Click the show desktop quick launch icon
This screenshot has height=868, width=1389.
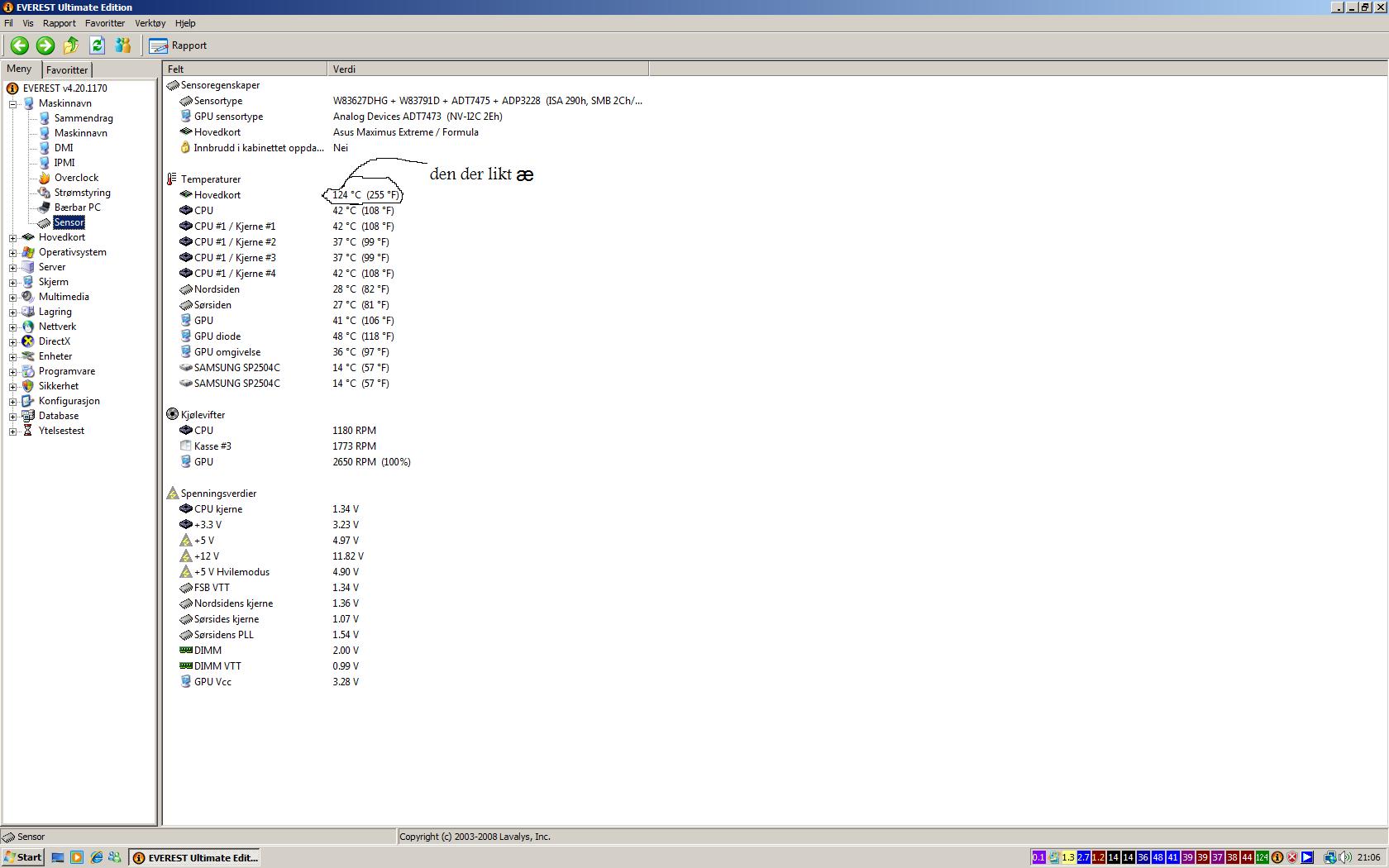(x=58, y=857)
